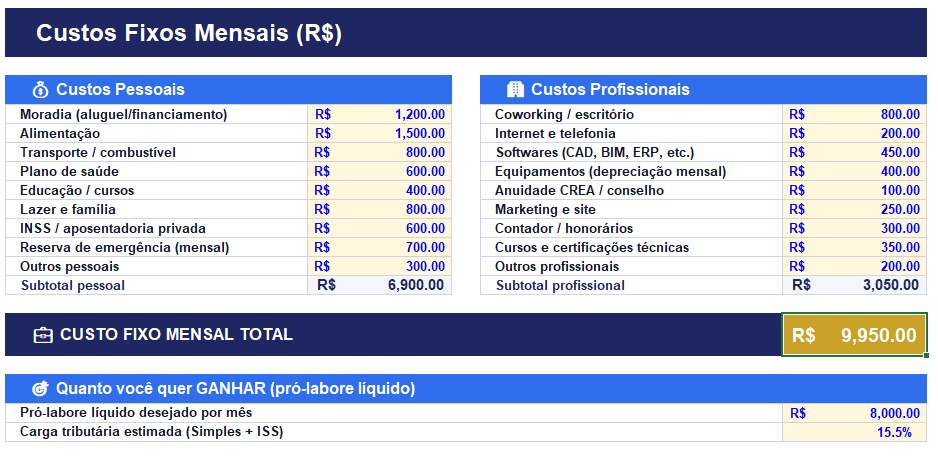Click the Contador / honorários label
This screenshot has width=938, height=462.
564,229
